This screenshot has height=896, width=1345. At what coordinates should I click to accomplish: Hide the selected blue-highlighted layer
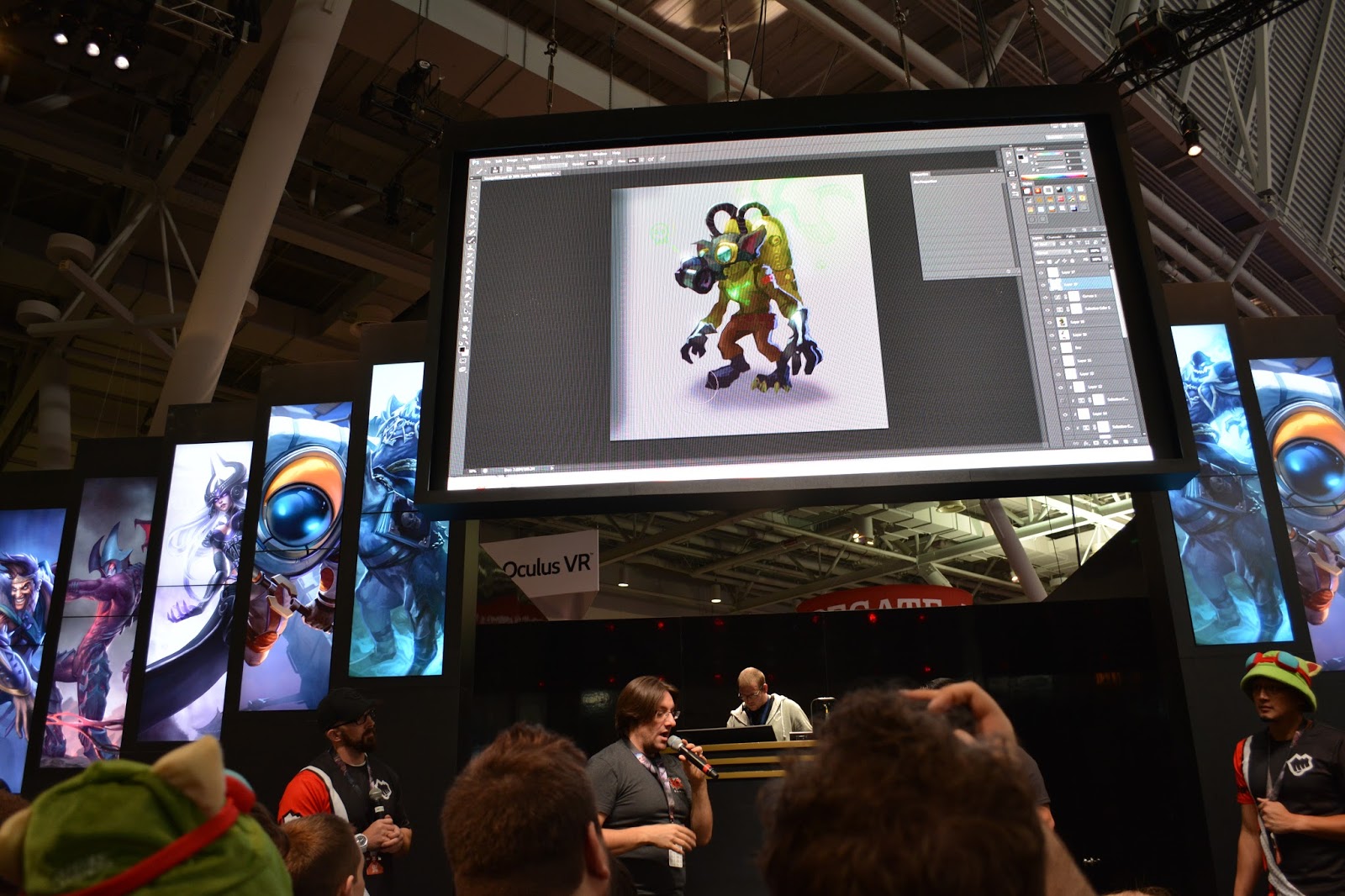tap(1043, 285)
